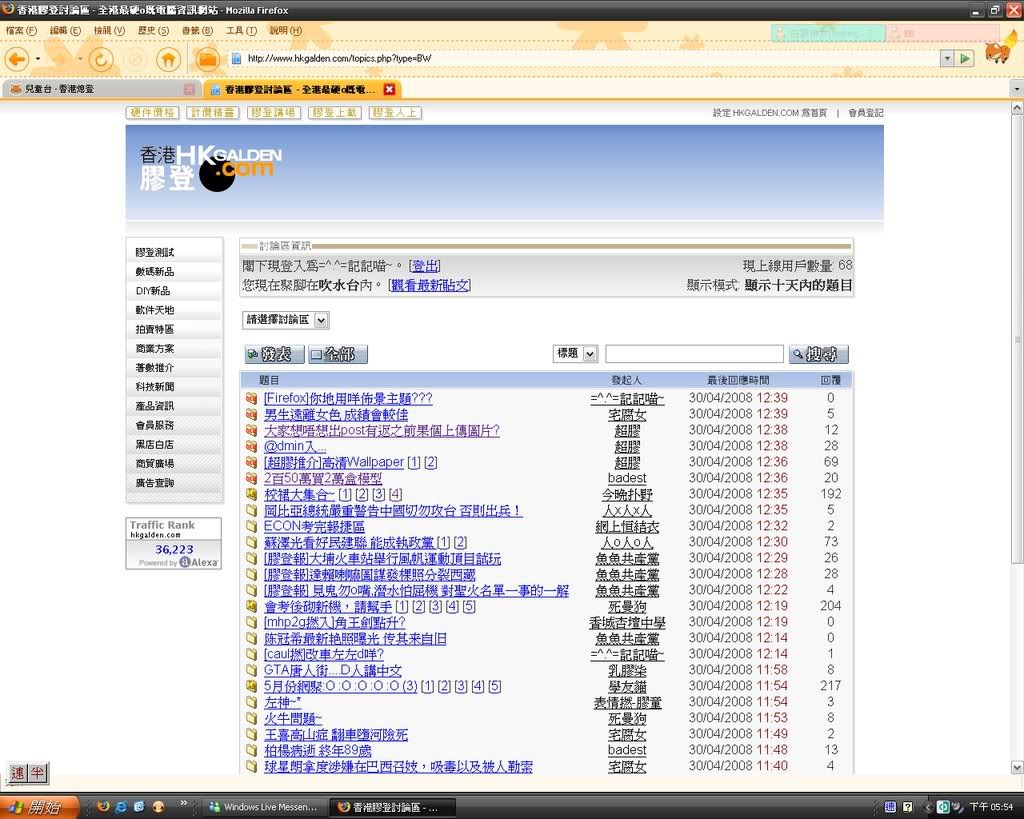Viewport: 1024px width, 819px height.
Task: Expand the address bar URL history dropdown
Action: point(946,59)
